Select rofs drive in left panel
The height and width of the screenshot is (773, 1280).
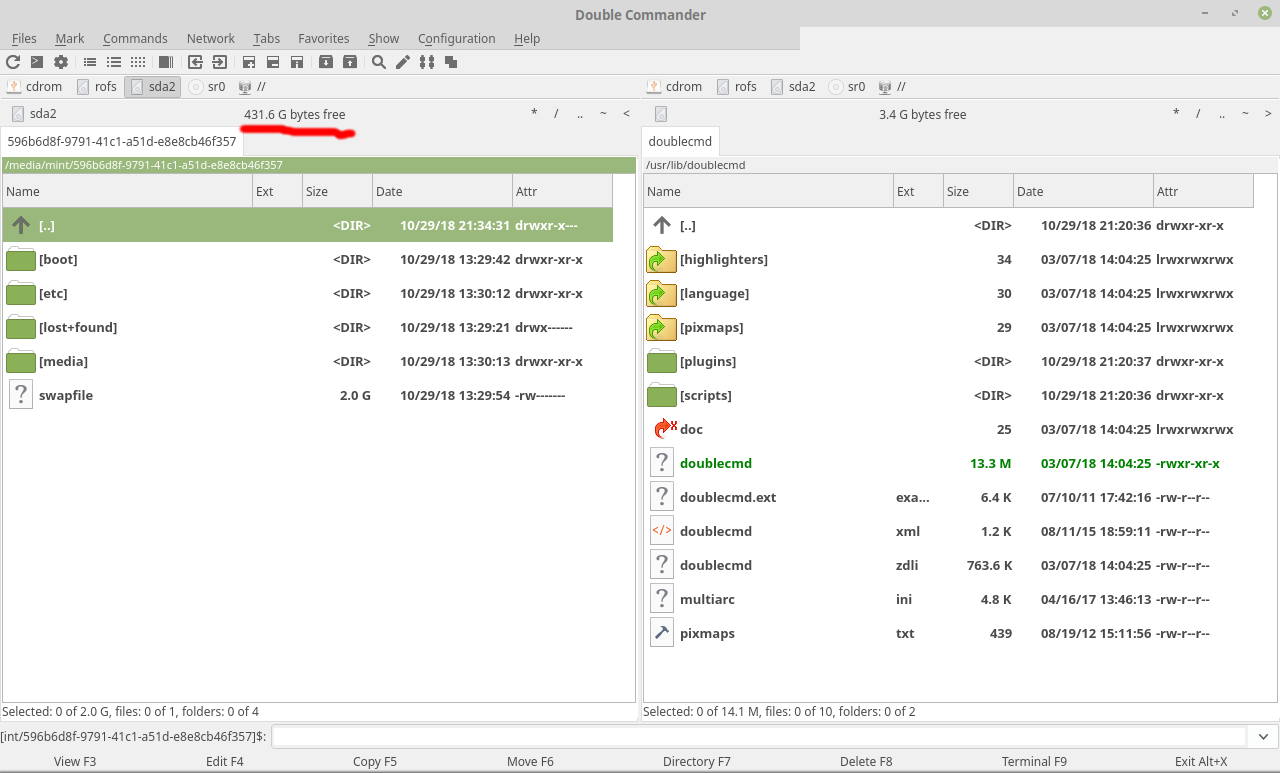pos(97,87)
